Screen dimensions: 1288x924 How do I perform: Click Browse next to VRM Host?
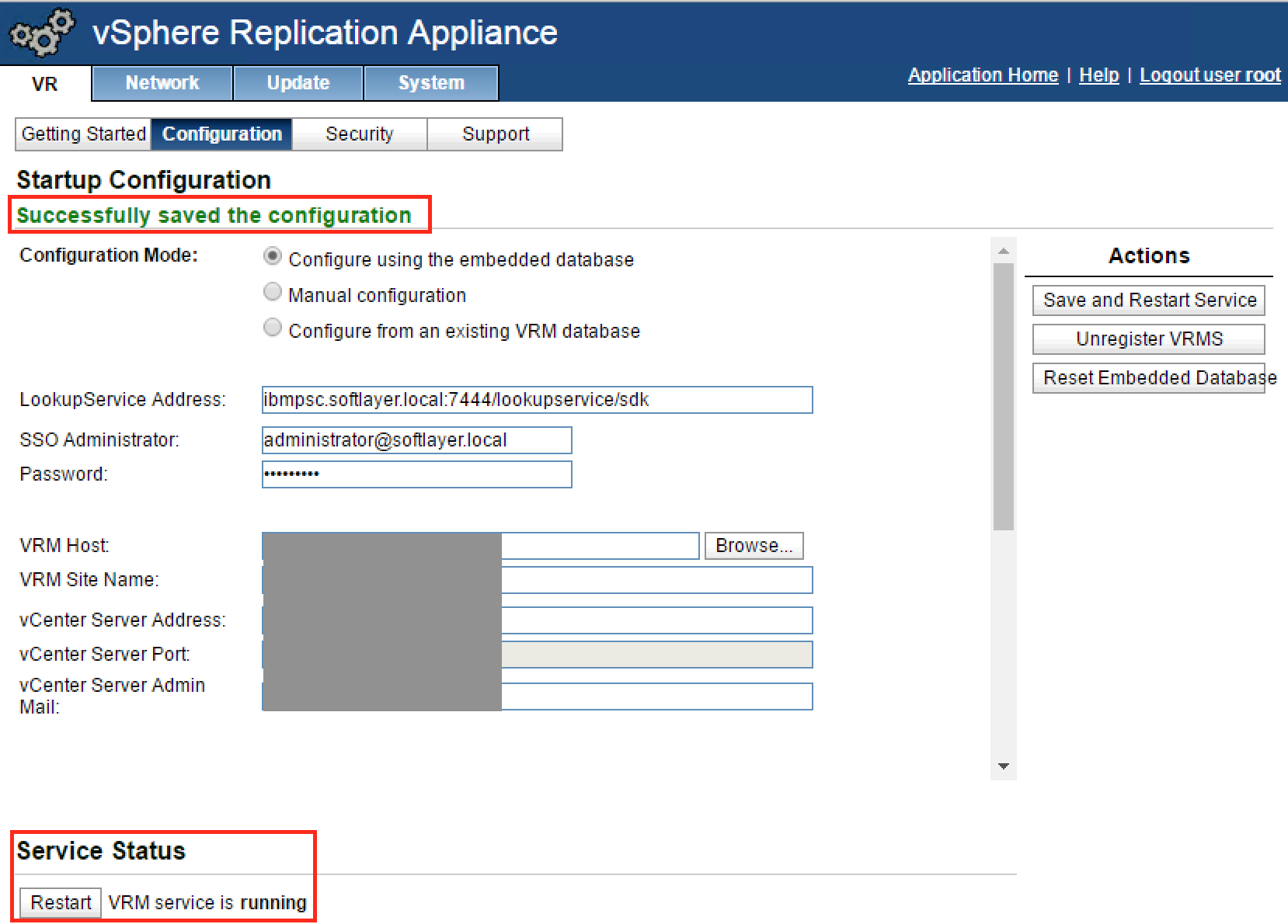pyautogui.click(x=753, y=545)
